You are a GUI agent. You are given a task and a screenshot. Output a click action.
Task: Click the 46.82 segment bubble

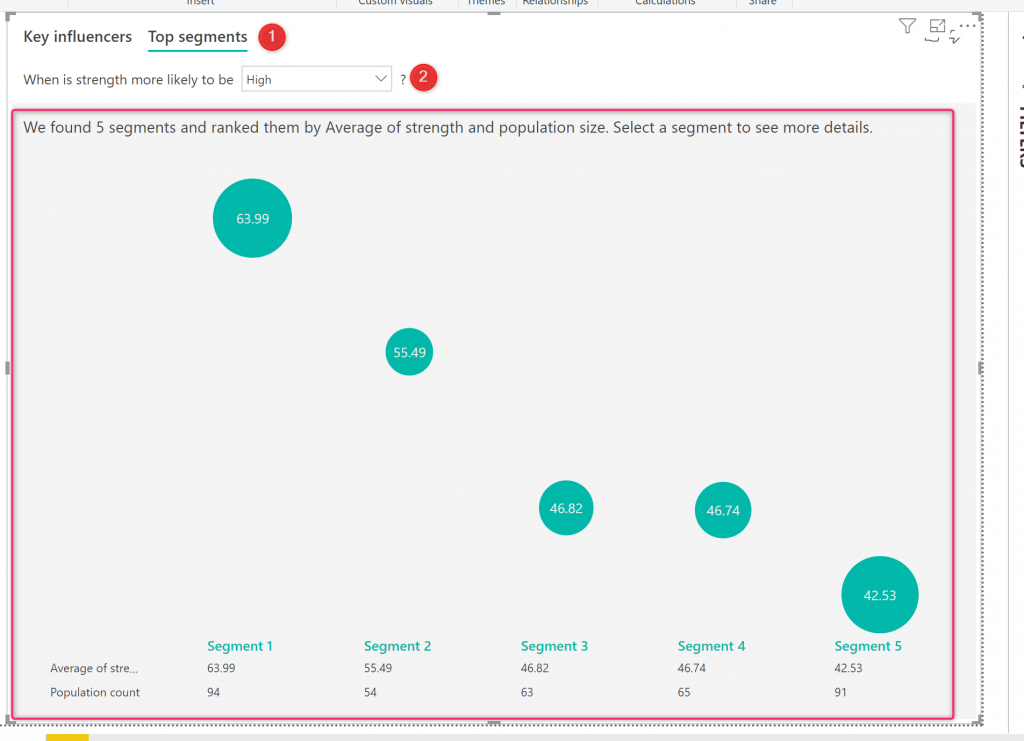566,508
